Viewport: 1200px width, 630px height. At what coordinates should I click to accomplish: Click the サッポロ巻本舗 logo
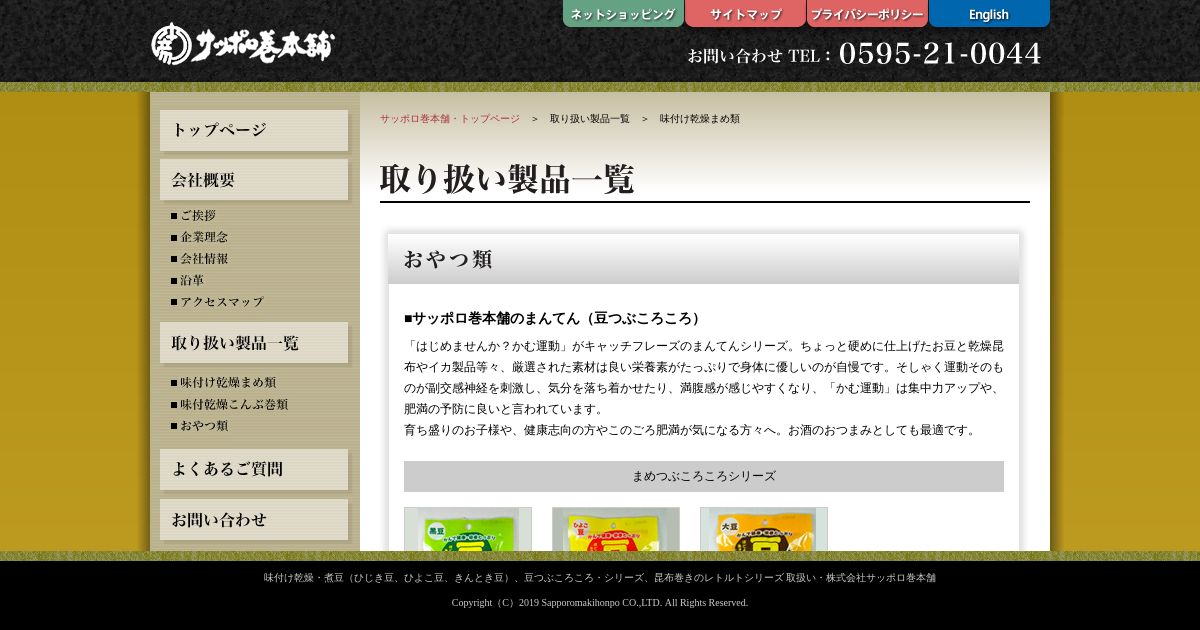[243, 44]
